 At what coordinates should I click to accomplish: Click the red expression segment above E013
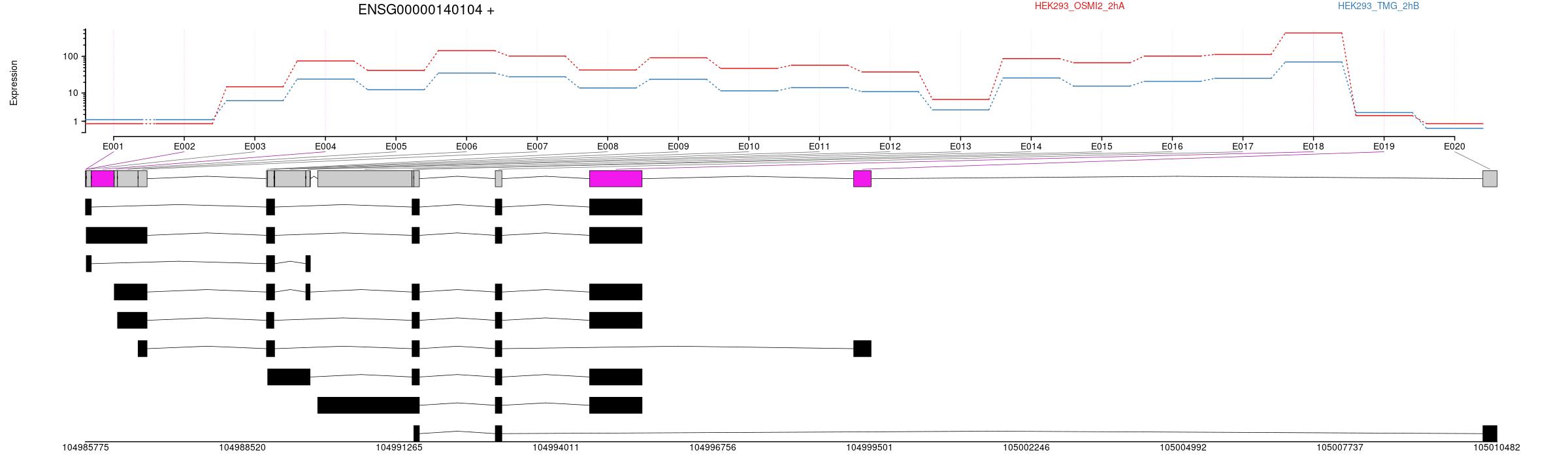click(x=960, y=99)
